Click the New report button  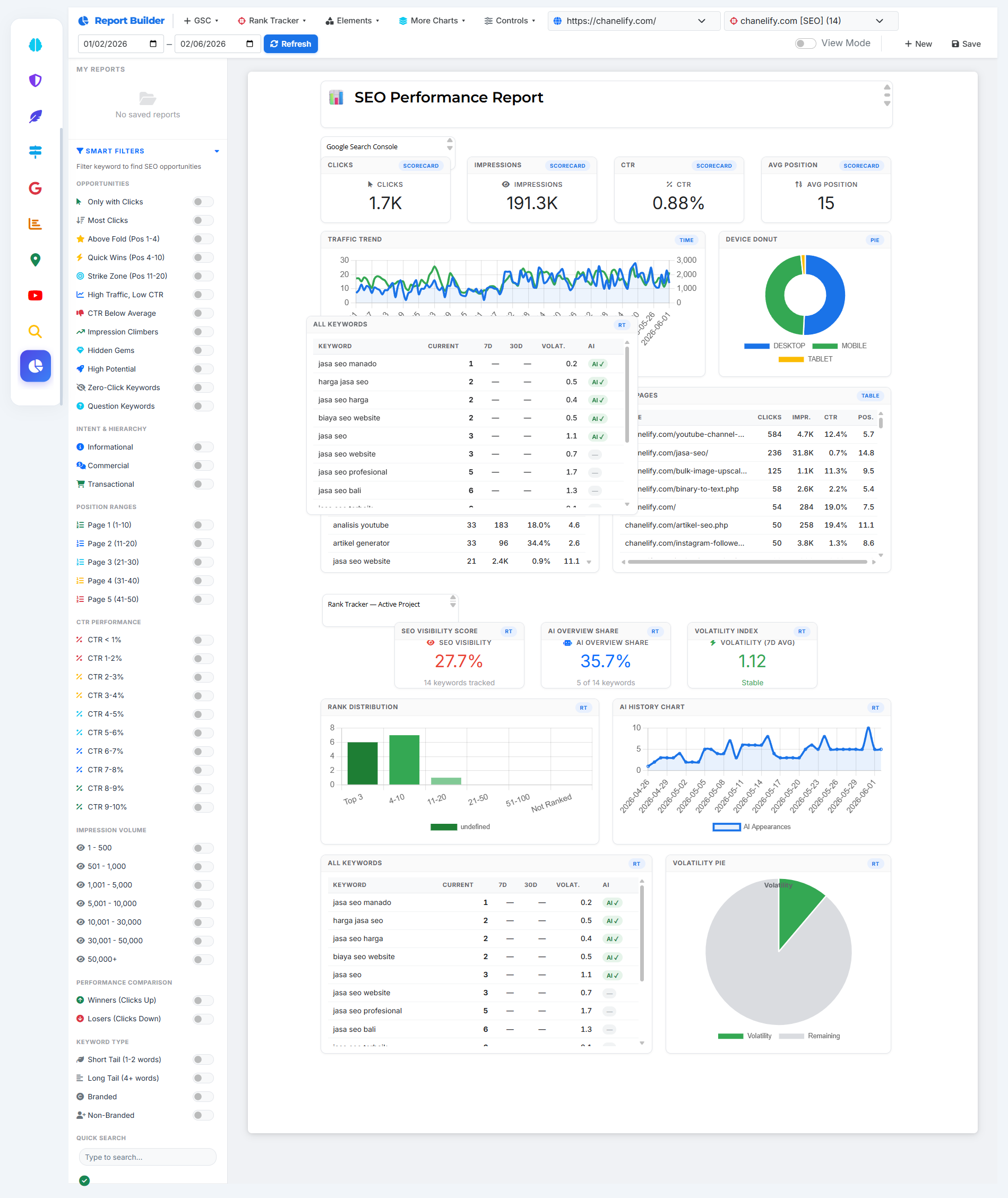918,44
